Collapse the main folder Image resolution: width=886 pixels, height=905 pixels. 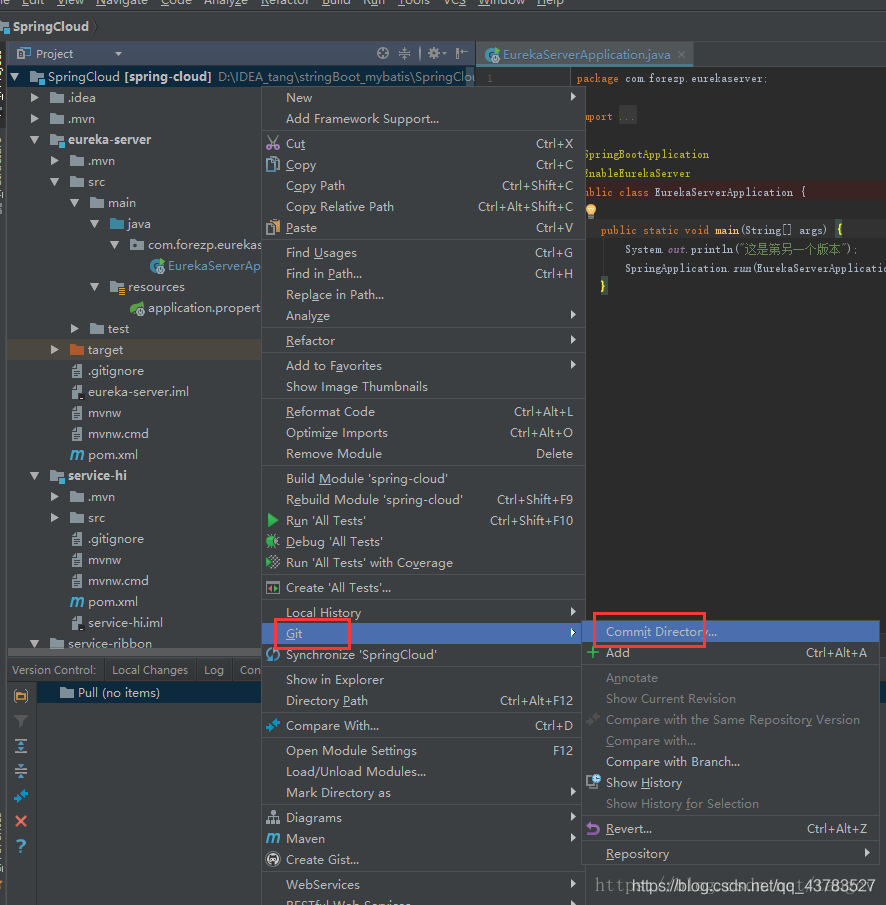pyautogui.click(x=75, y=203)
